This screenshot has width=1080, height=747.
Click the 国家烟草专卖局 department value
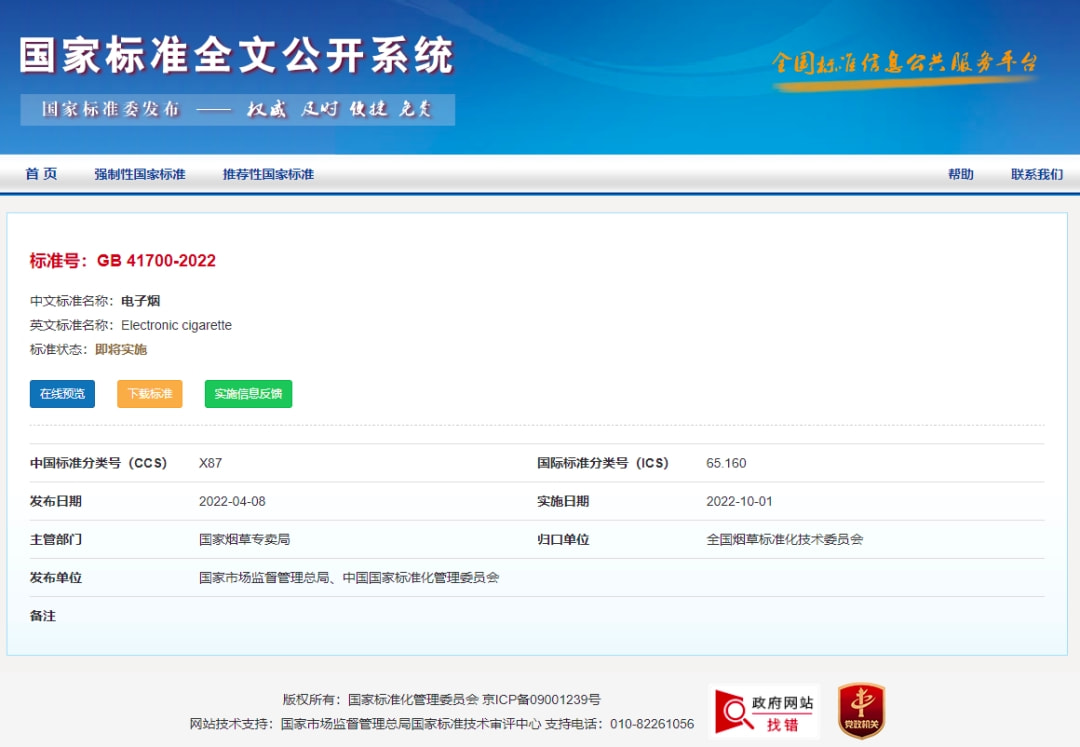tap(244, 539)
